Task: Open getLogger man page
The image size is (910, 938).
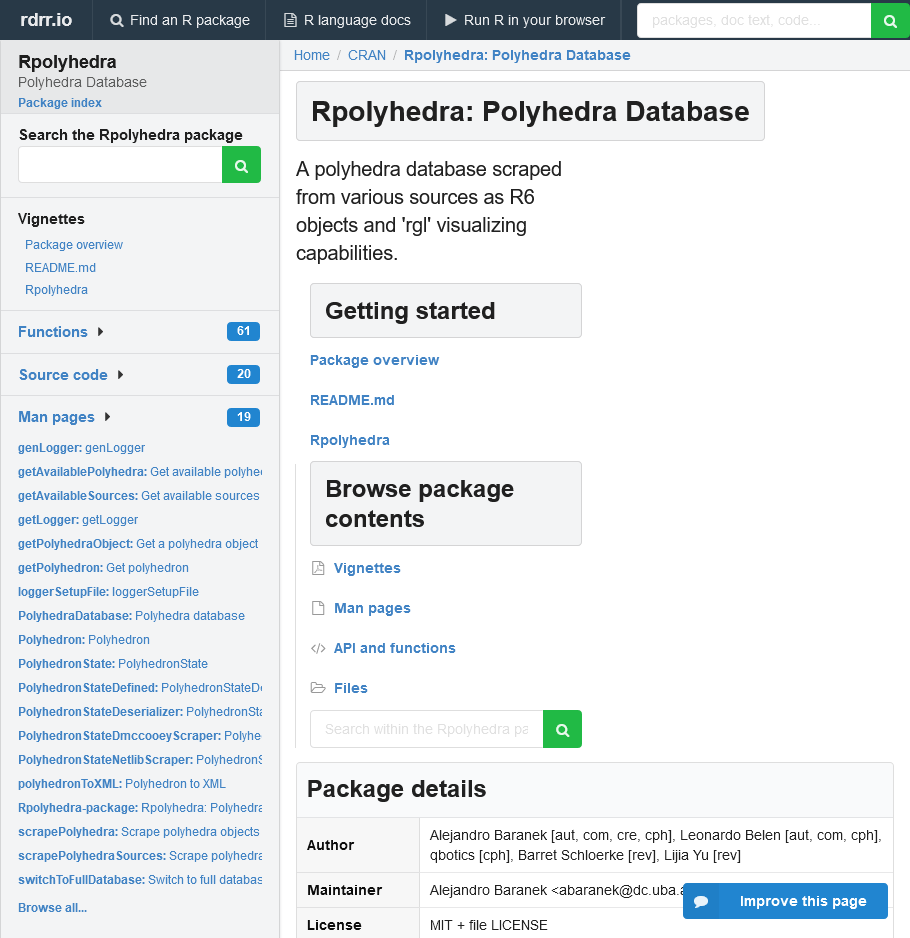Action: (78, 520)
